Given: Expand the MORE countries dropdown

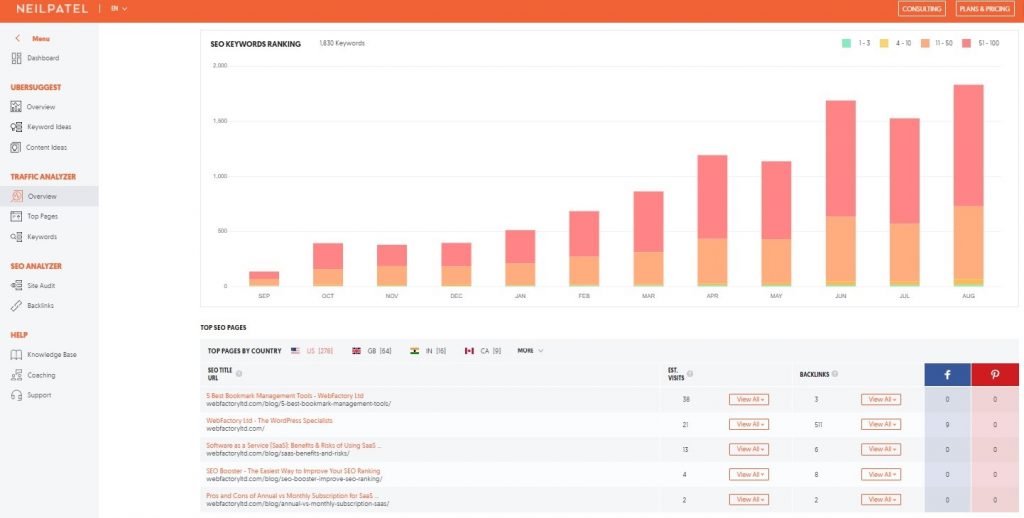Looking at the screenshot, I should pos(530,351).
